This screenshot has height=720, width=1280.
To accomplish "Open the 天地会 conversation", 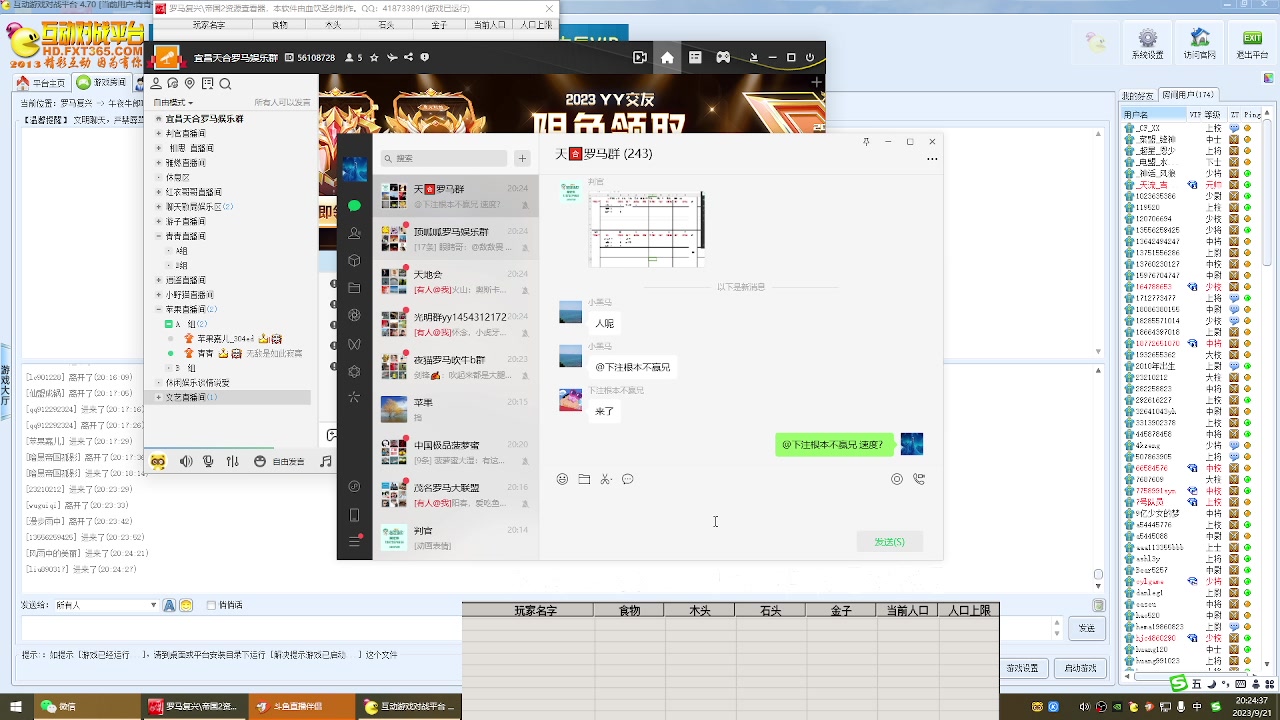I will point(455,282).
